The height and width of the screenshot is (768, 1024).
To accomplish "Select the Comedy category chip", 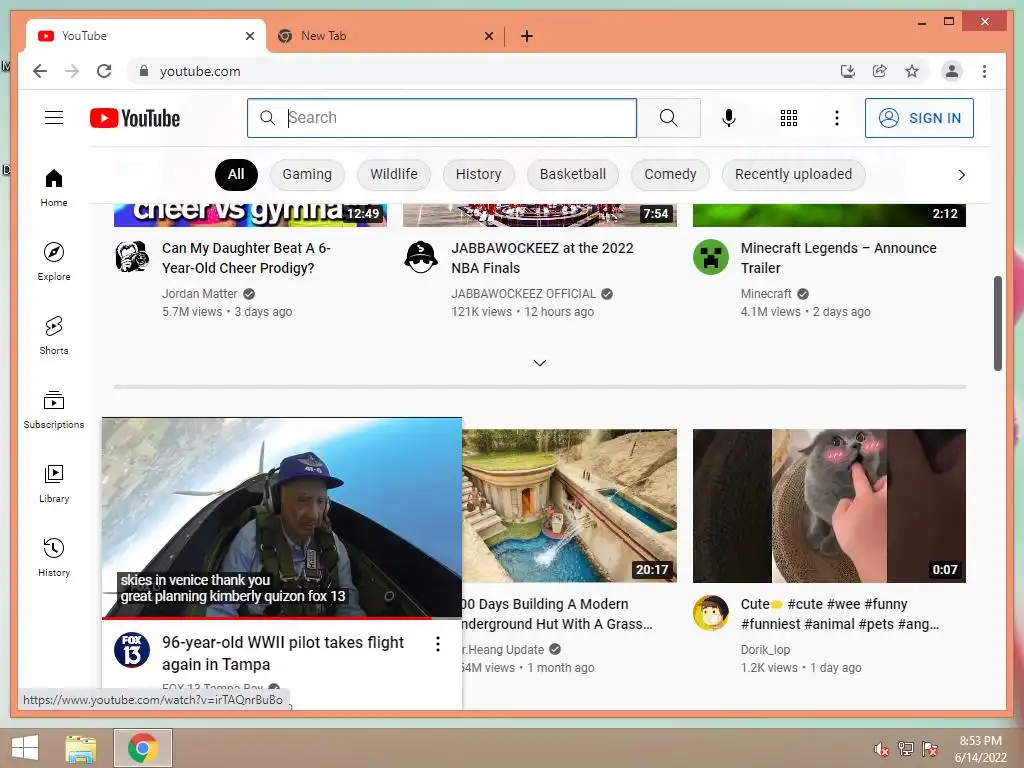I will pos(670,174).
